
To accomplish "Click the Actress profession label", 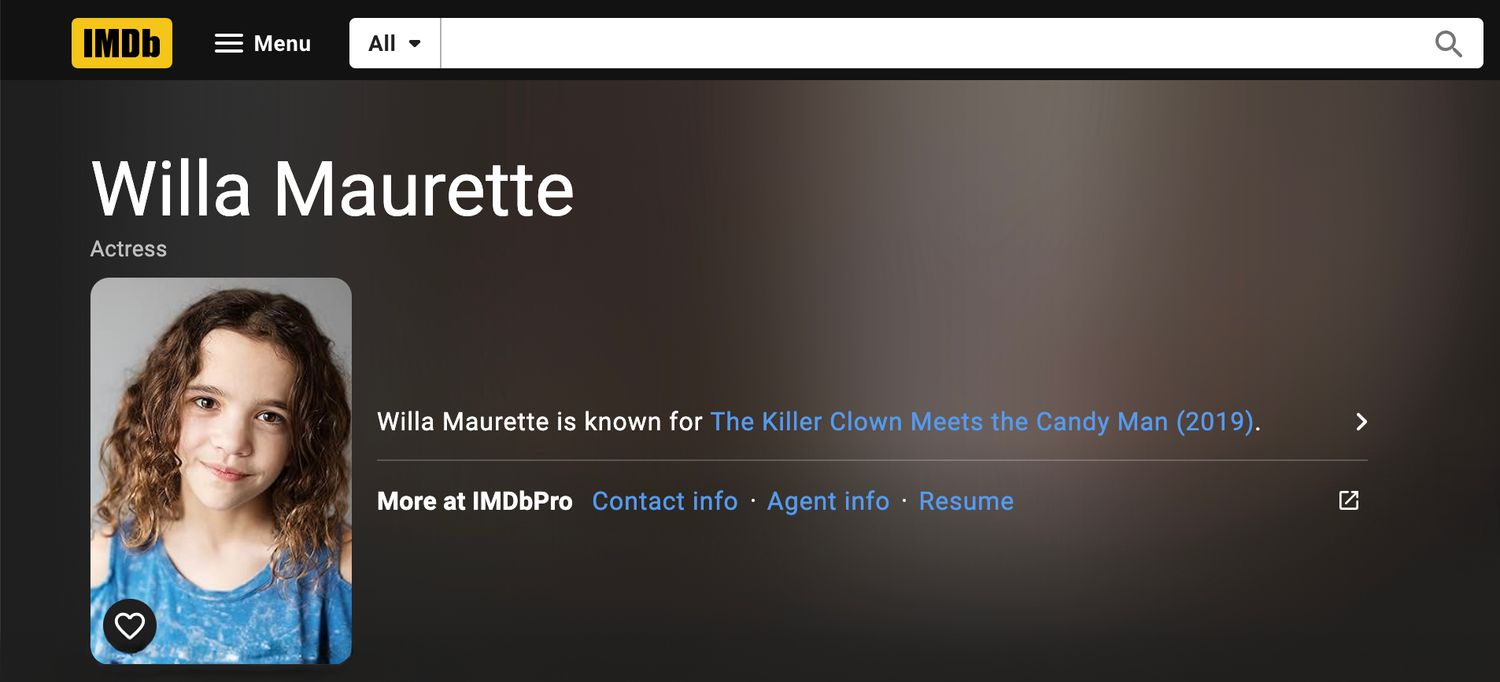I will (x=128, y=248).
